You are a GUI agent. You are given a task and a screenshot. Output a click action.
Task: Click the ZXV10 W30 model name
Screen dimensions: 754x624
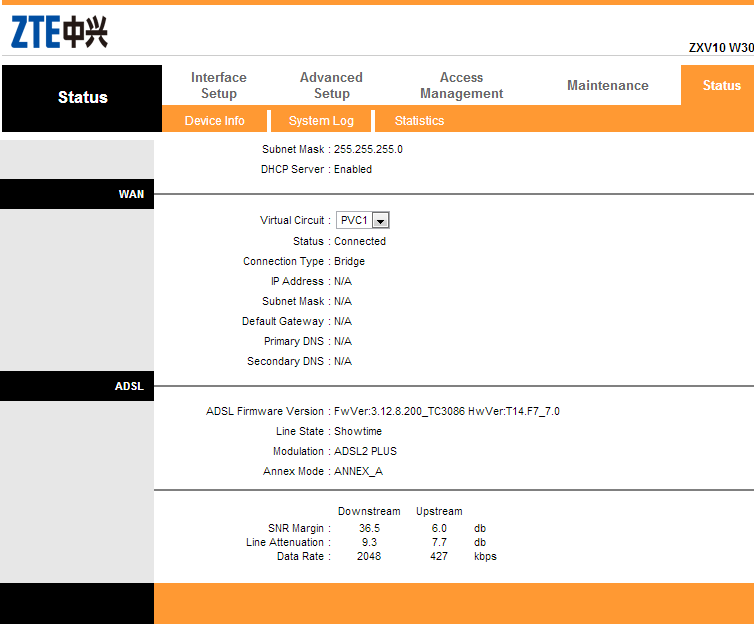(x=721, y=48)
